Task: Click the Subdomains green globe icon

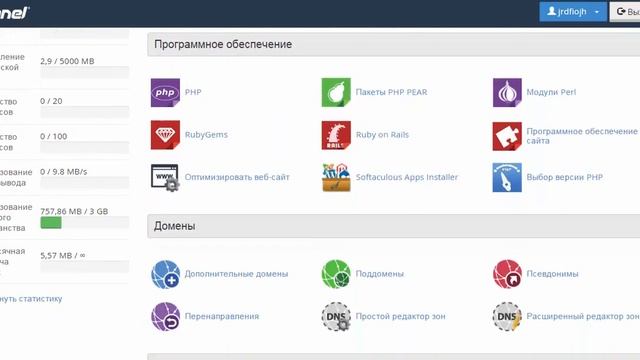Action: click(x=336, y=274)
